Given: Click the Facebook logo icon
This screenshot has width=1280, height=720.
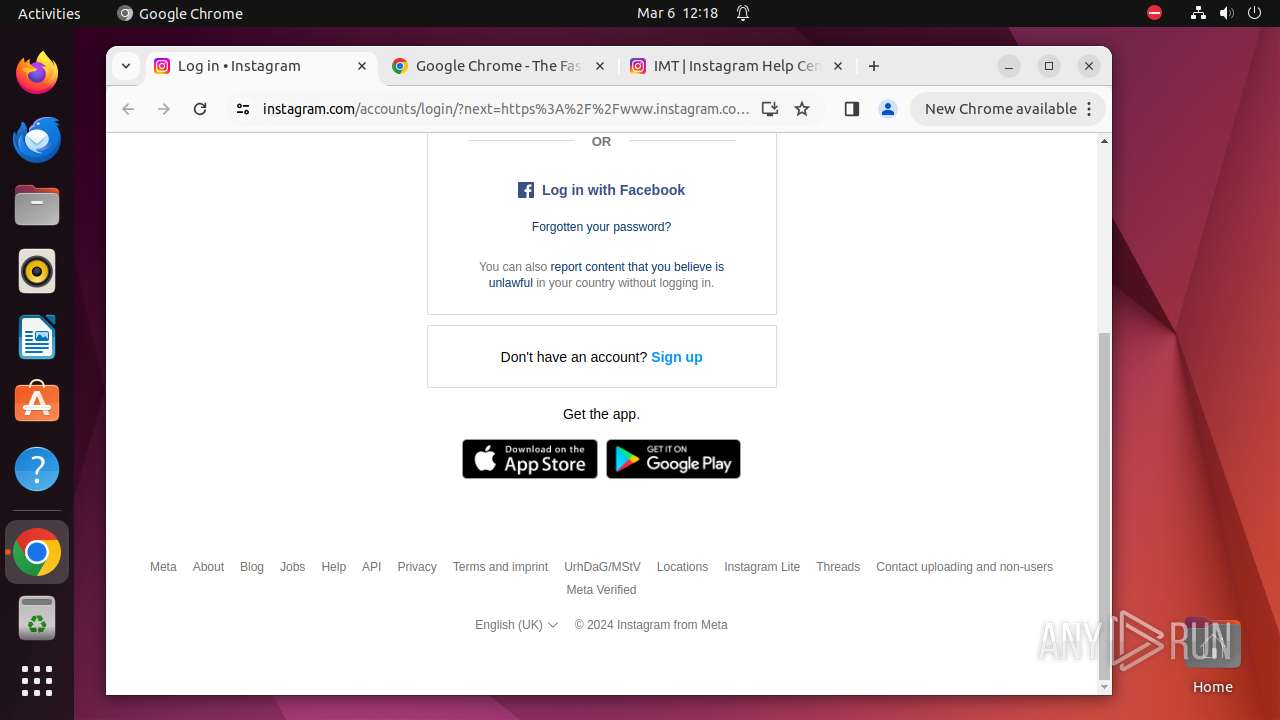Looking at the screenshot, I should click(x=526, y=190).
